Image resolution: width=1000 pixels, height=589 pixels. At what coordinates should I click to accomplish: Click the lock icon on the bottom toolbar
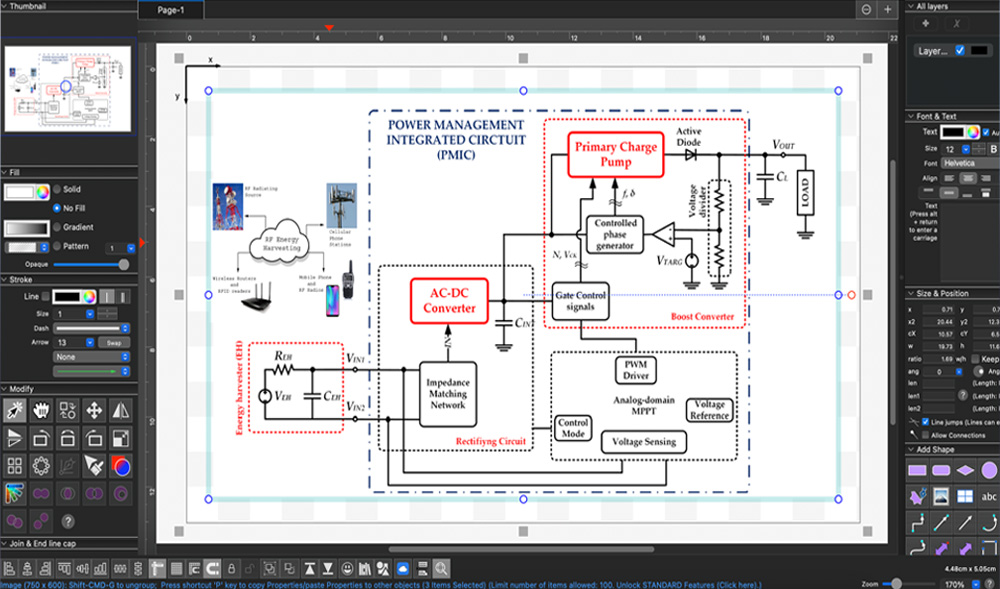tap(232, 570)
